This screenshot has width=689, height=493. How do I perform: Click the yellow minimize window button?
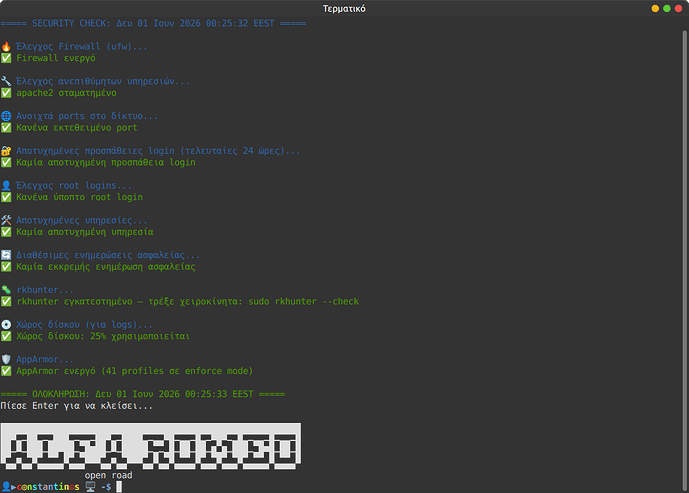[x=655, y=8]
